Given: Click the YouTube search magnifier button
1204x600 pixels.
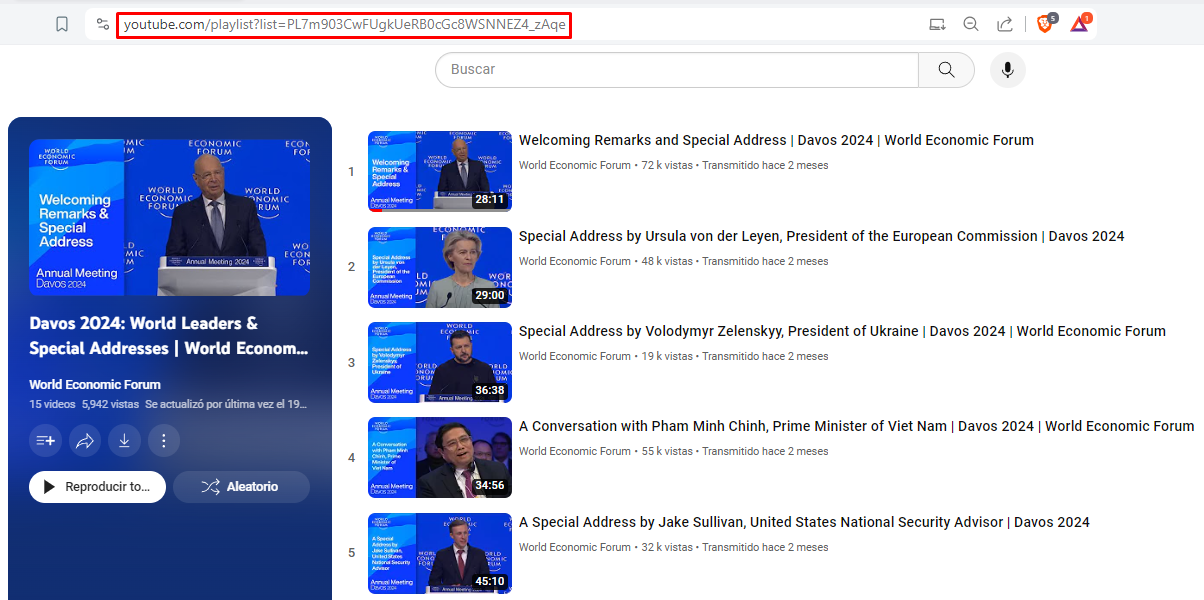Looking at the screenshot, I should [946, 70].
